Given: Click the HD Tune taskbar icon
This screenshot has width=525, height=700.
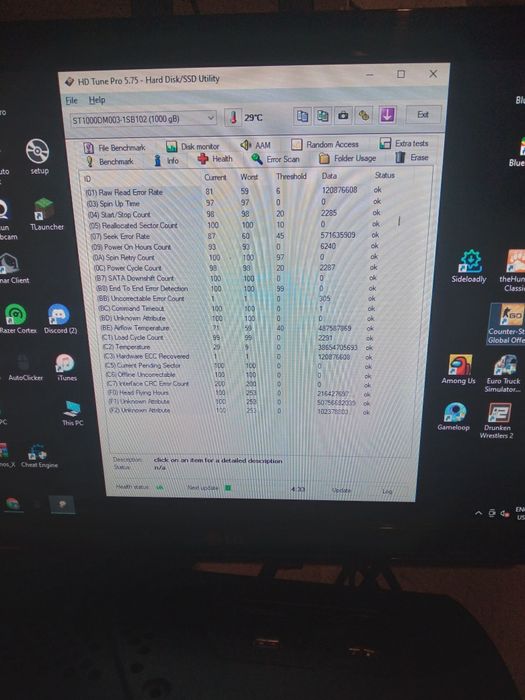Looking at the screenshot, I should coord(62,504).
